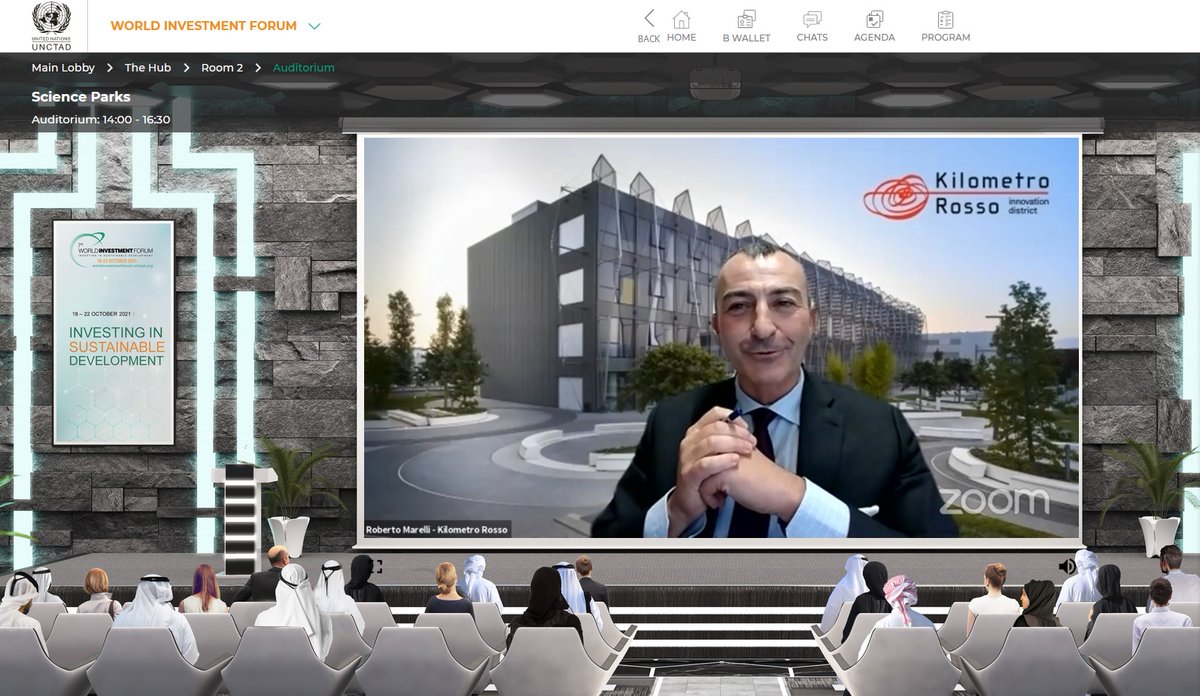Viewport: 1200px width, 696px height.
Task: Enter fullscreen mode for the video
Action: [374, 566]
